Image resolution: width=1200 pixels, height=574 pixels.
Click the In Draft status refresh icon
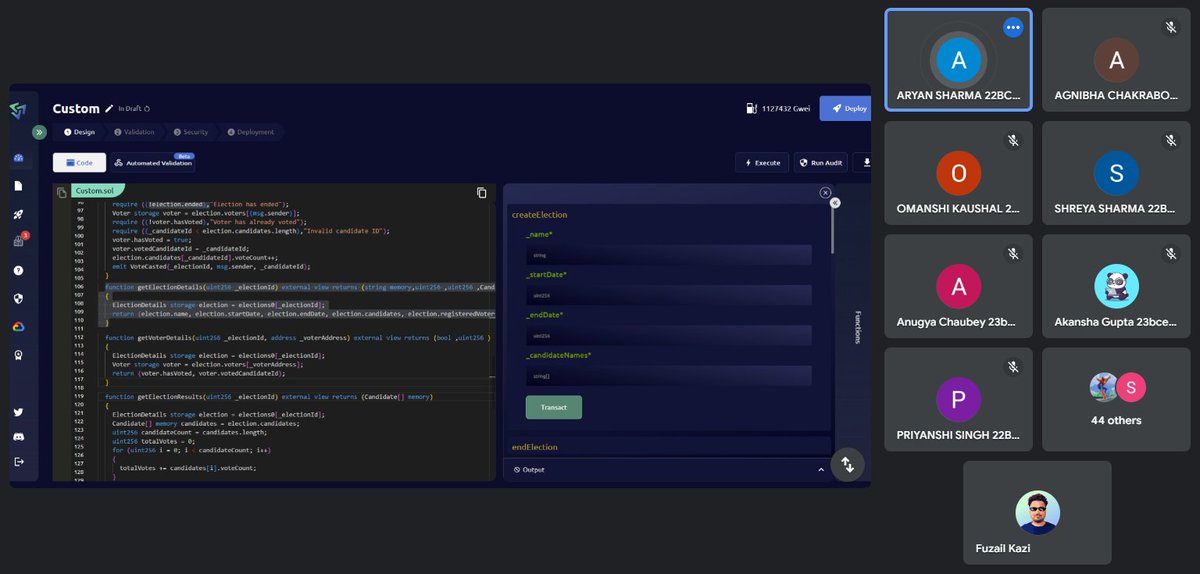[147, 108]
